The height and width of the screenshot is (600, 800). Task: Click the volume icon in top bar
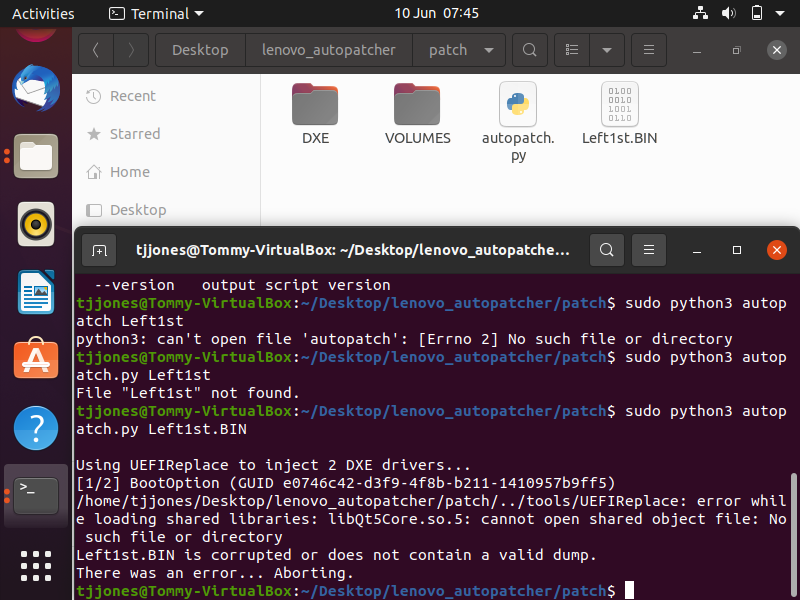tap(729, 13)
